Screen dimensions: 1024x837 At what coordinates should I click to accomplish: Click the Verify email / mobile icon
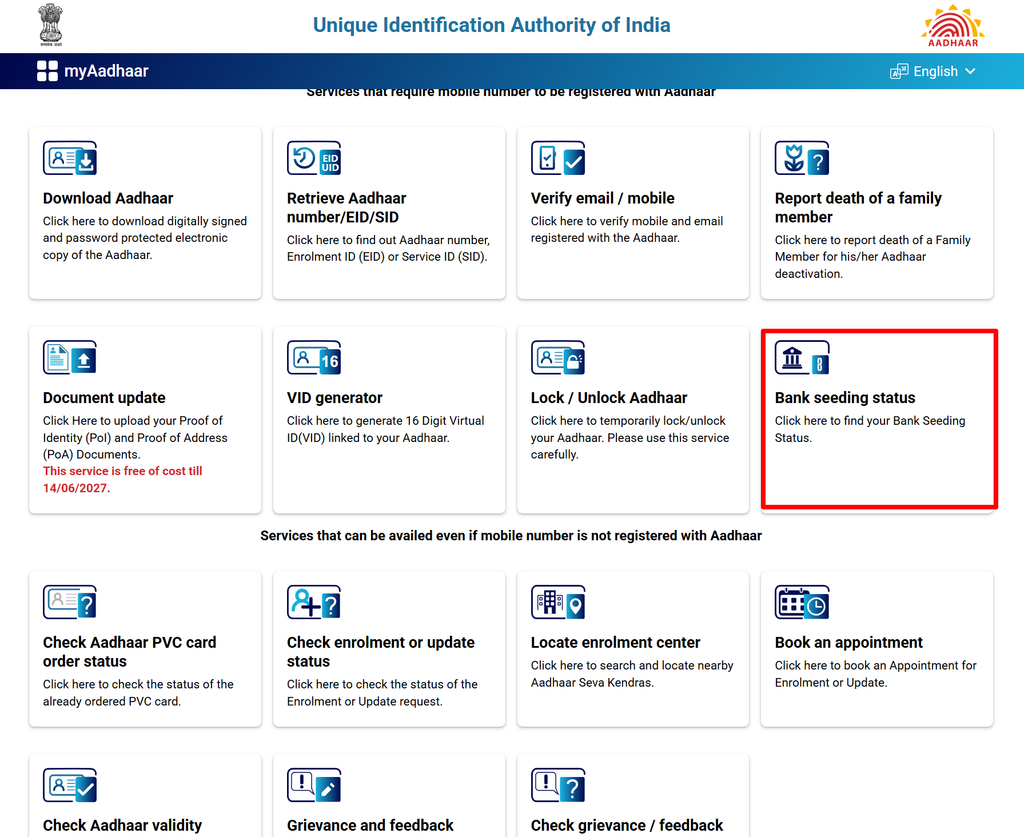click(x=558, y=158)
